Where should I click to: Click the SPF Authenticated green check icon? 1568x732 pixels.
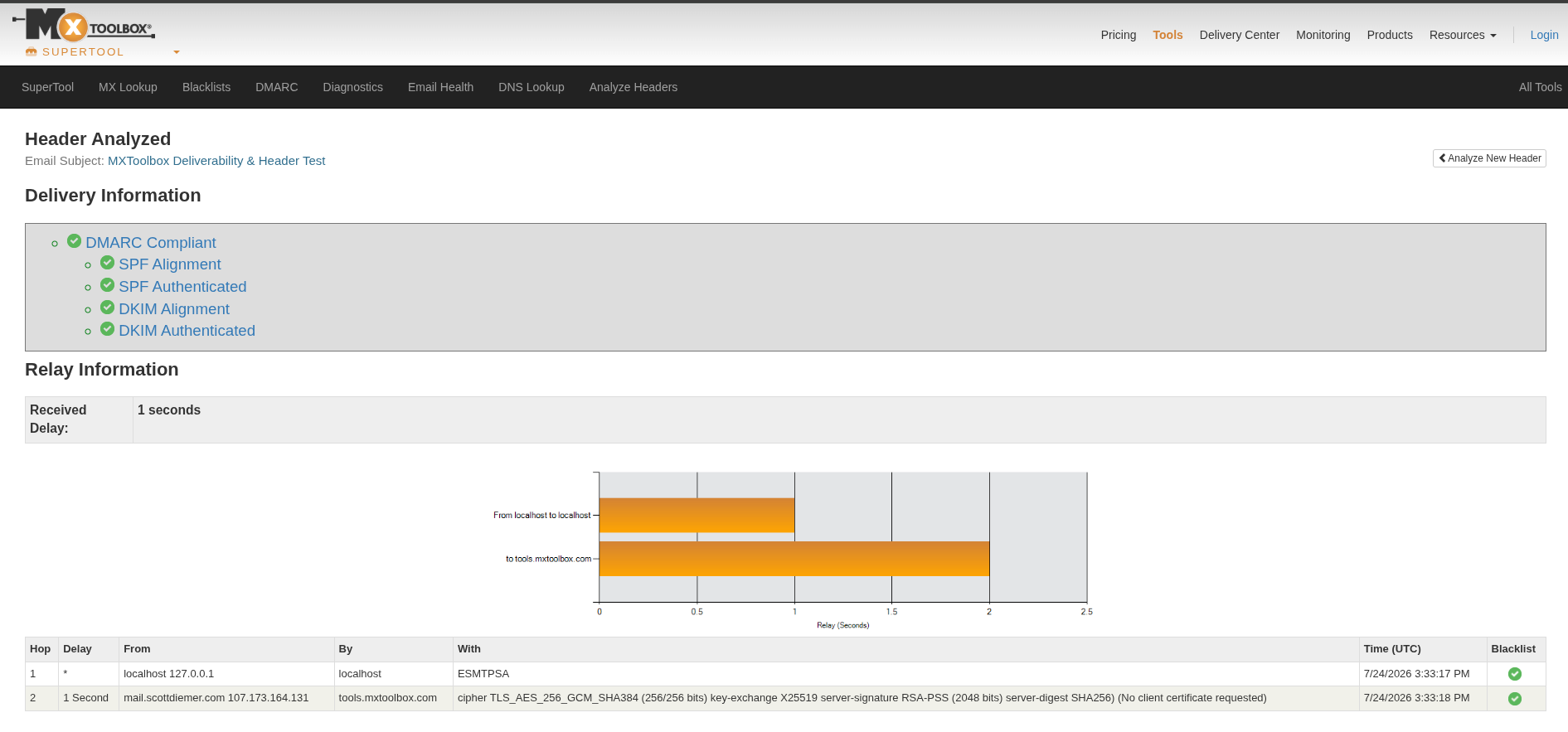tap(108, 284)
